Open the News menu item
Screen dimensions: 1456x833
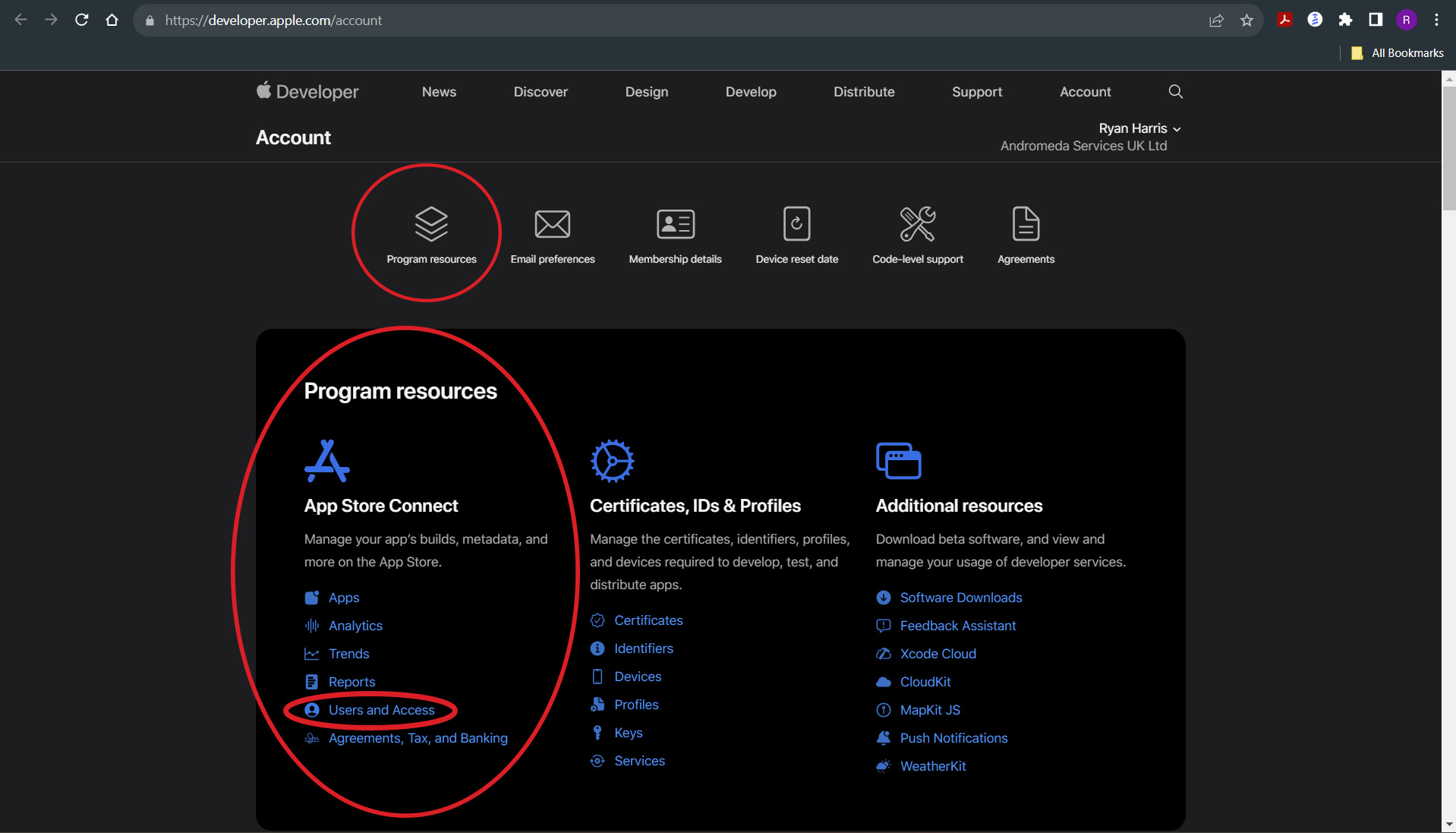[x=439, y=92]
